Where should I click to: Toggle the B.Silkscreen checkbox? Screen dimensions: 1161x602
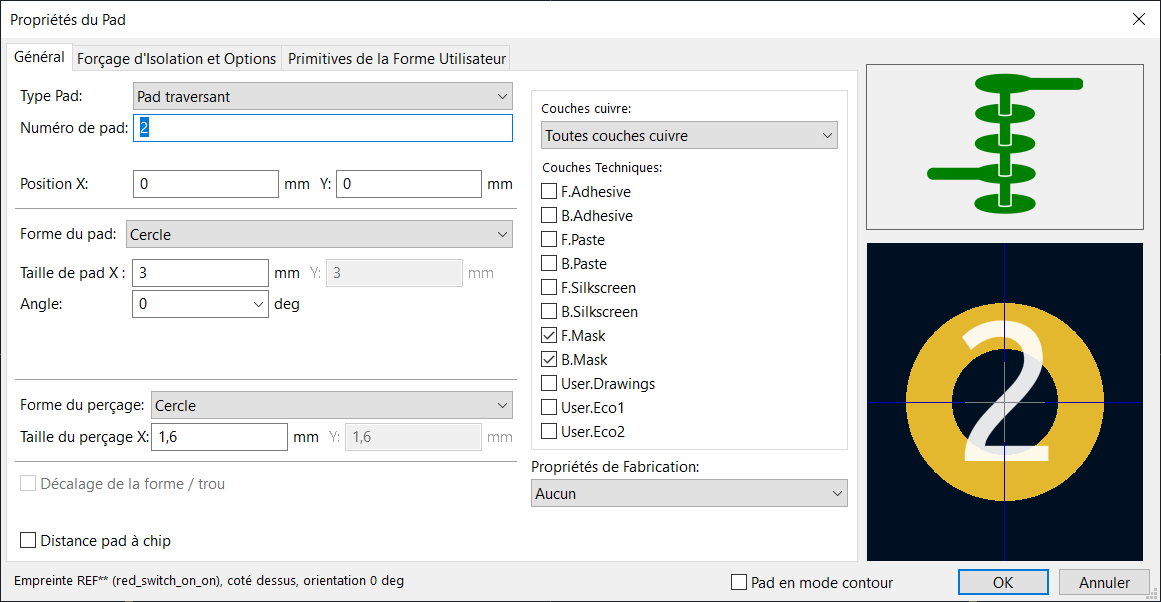coord(549,312)
